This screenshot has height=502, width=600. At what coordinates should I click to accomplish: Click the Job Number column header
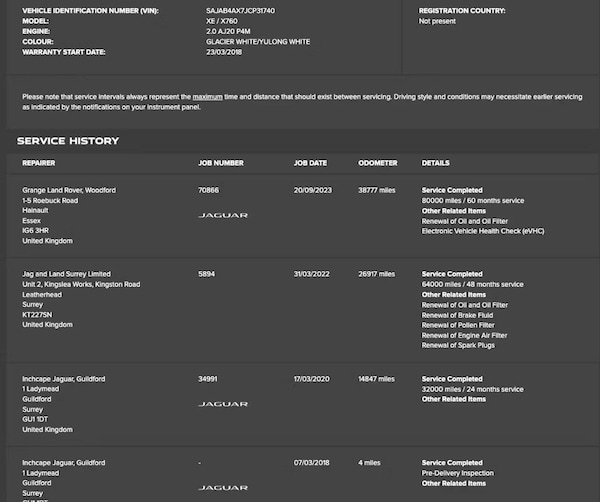221,163
